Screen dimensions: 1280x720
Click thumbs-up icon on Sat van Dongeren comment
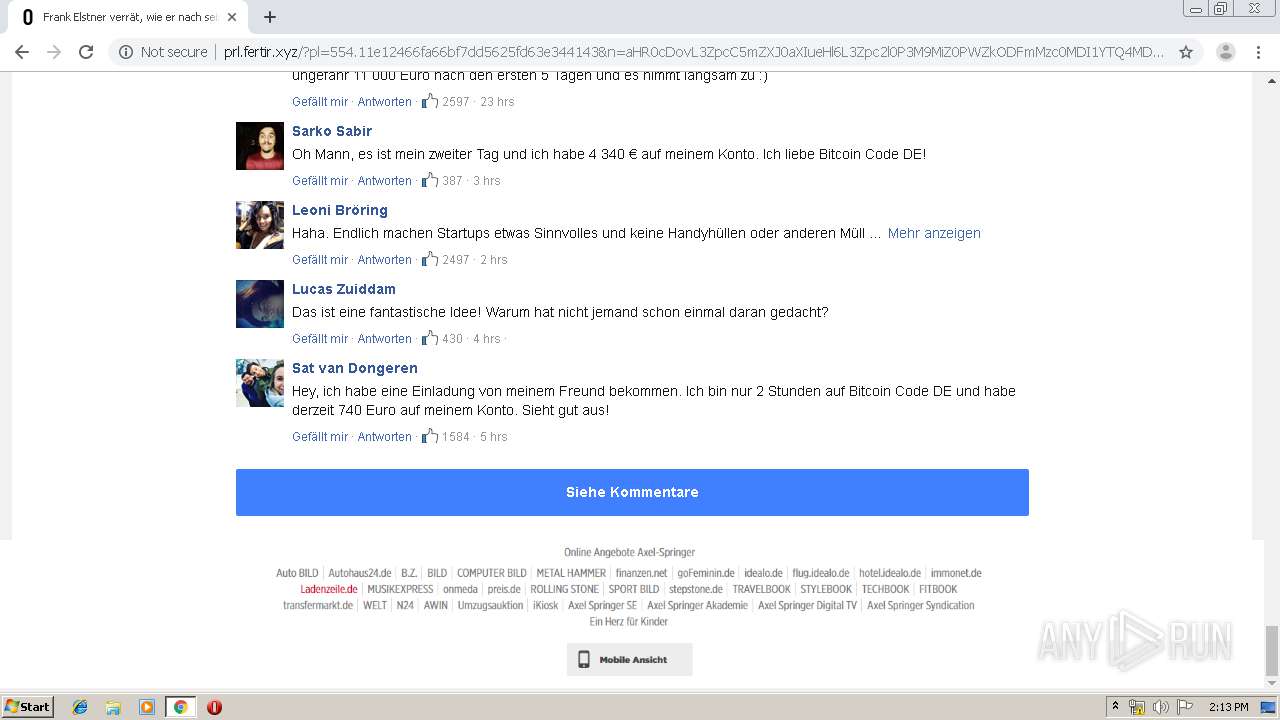(430, 436)
